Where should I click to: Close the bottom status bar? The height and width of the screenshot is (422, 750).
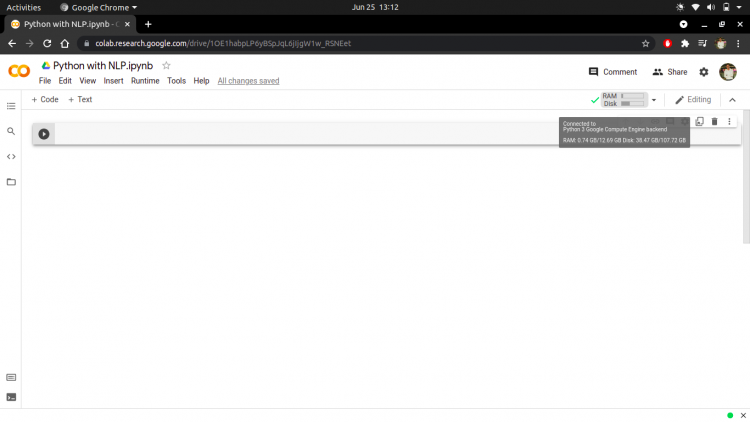(743, 415)
